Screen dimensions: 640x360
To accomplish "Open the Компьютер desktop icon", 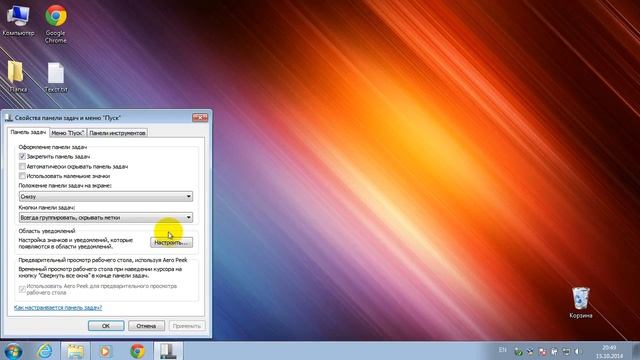I will click(18, 20).
